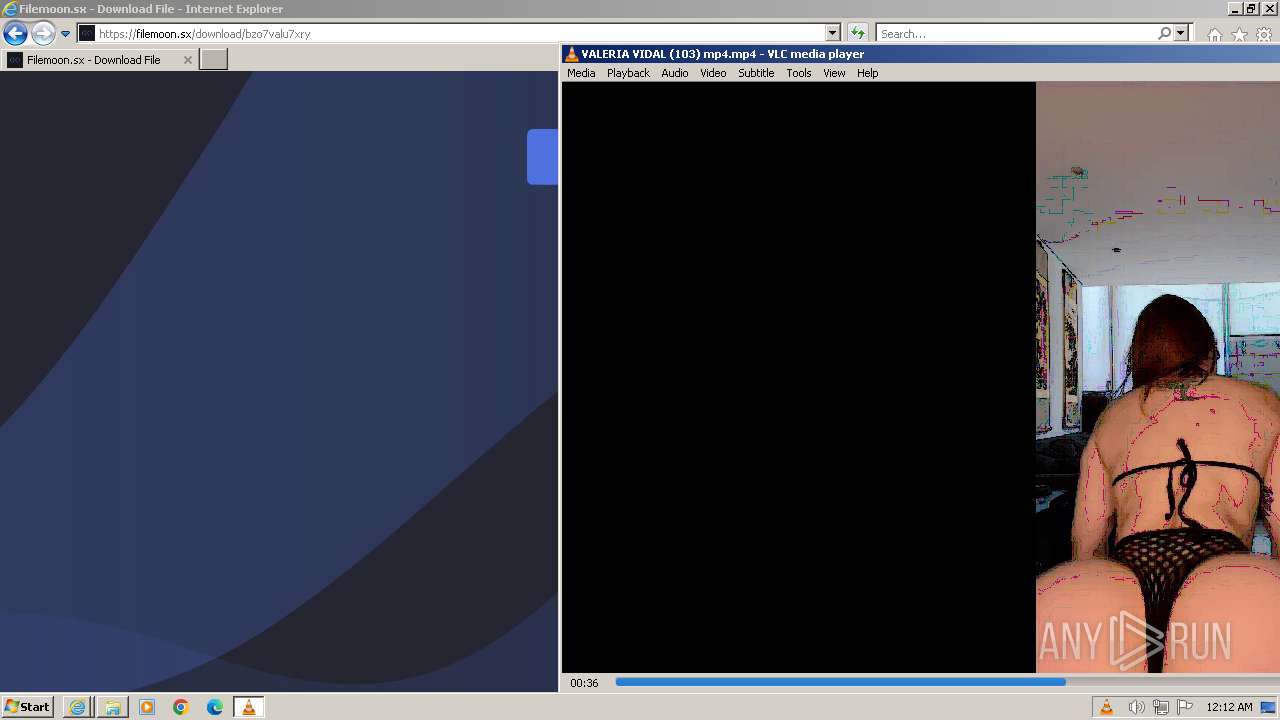Select the Filemoon.sx - Download File tab
1280x720 pixels.
[99, 60]
